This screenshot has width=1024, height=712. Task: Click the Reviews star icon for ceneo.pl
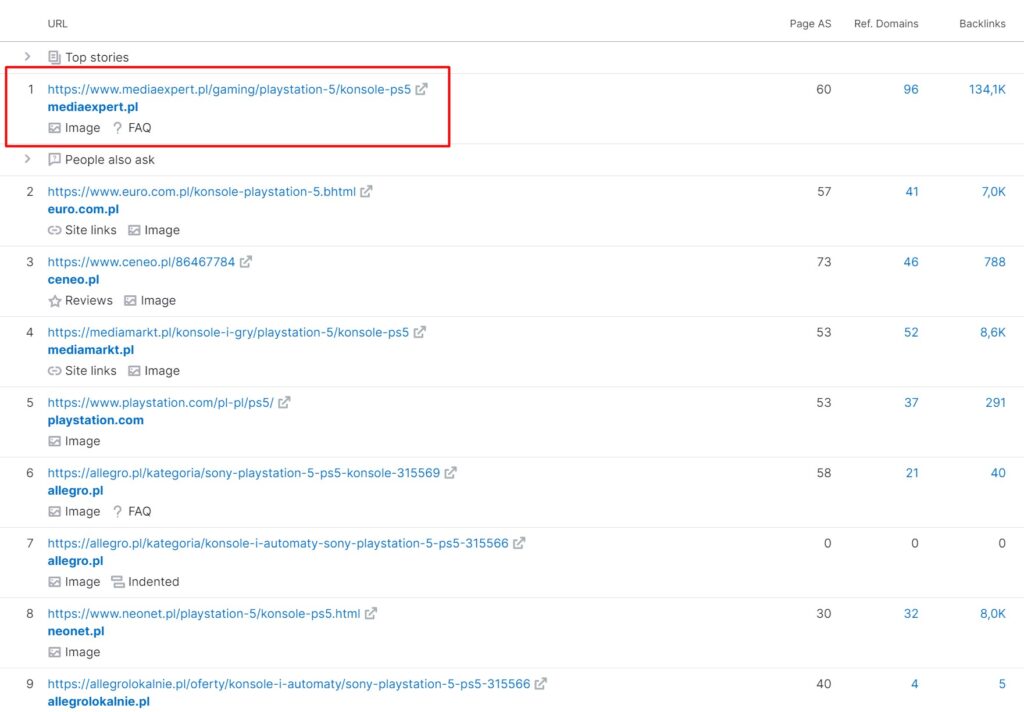(54, 300)
